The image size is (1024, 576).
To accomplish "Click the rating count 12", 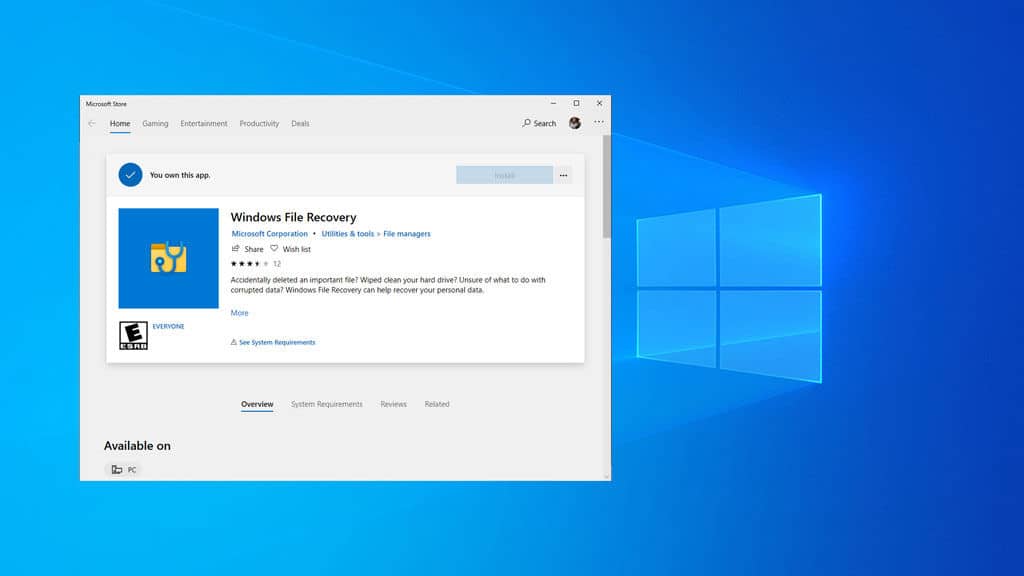I will (x=277, y=264).
